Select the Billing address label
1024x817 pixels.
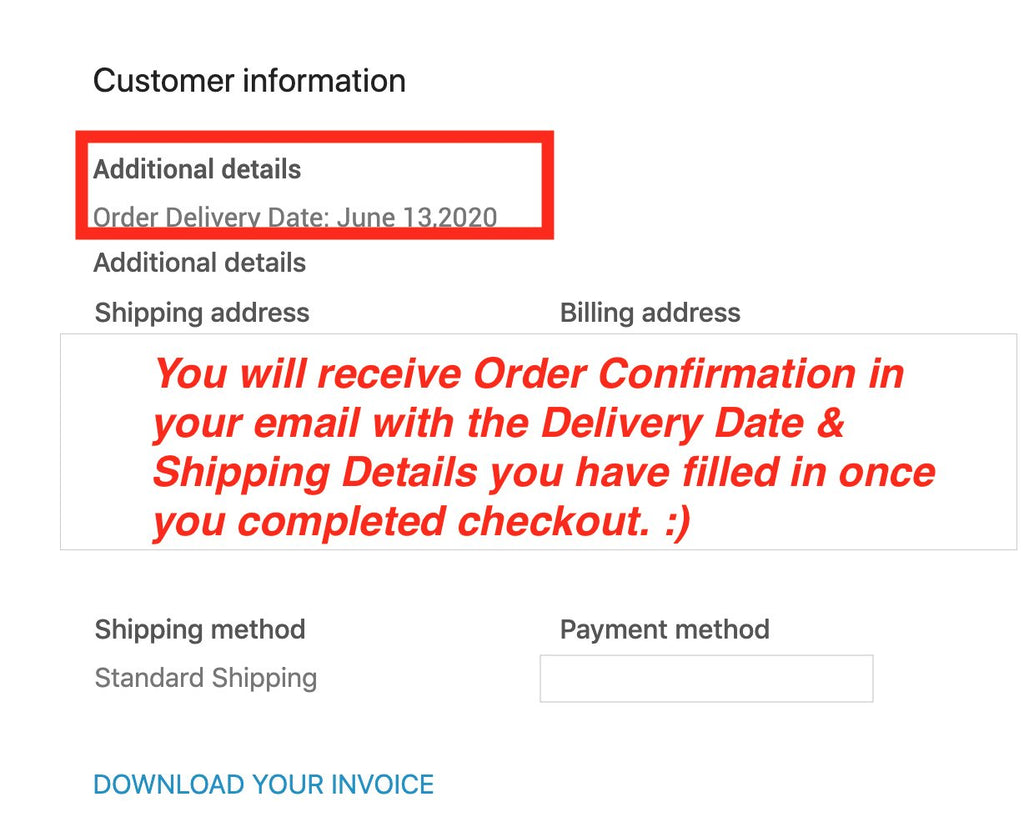click(x=650, y=312)
